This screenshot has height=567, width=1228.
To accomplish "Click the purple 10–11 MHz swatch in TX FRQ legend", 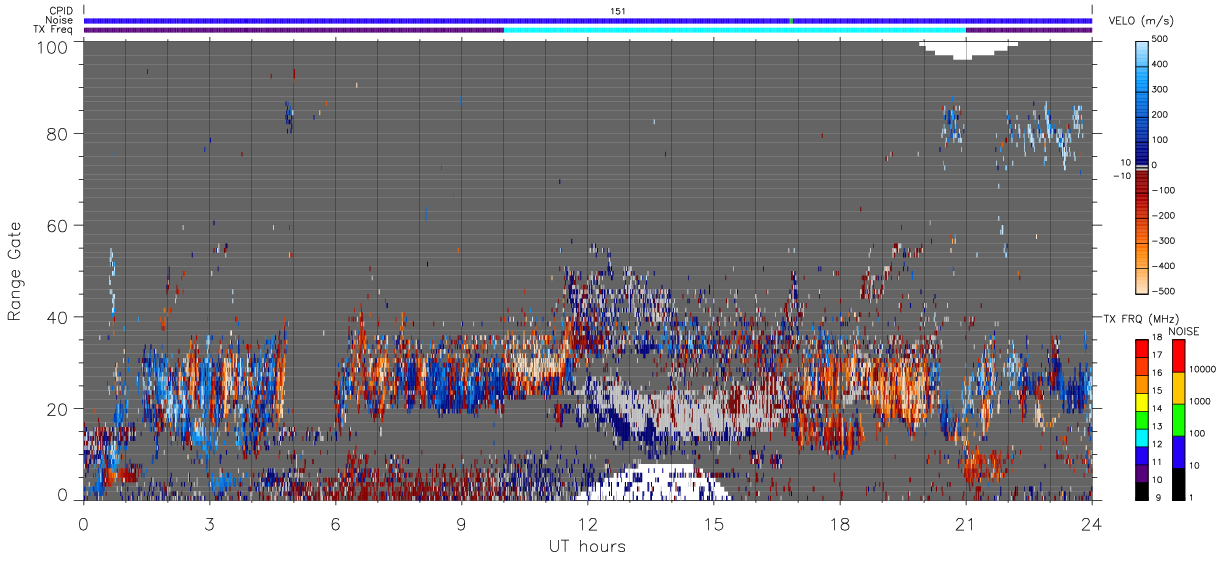I will (x=1142, y=471).
